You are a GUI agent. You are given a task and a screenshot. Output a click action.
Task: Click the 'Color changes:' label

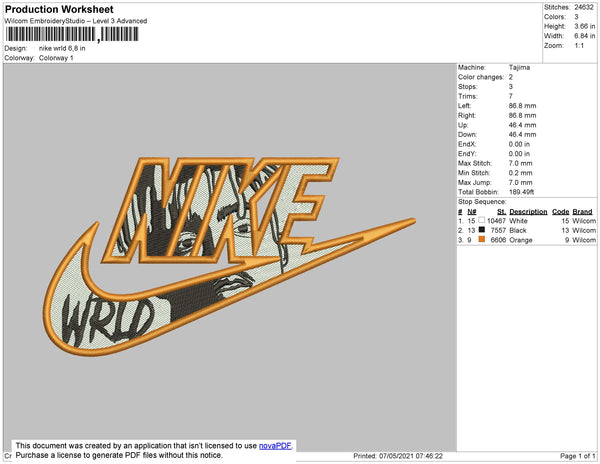pos(481,77)
